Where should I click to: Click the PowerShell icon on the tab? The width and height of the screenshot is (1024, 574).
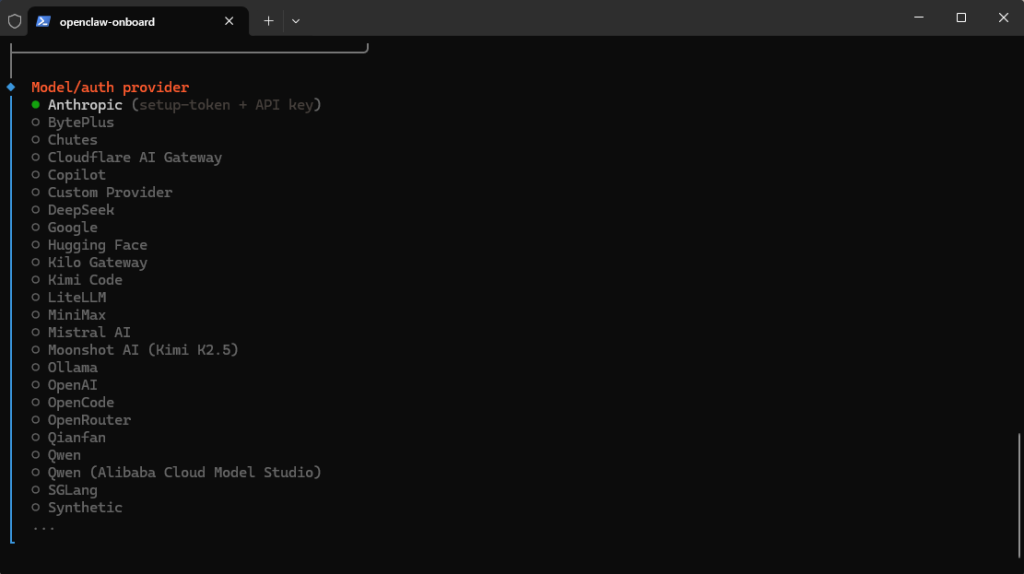(43, 21)
